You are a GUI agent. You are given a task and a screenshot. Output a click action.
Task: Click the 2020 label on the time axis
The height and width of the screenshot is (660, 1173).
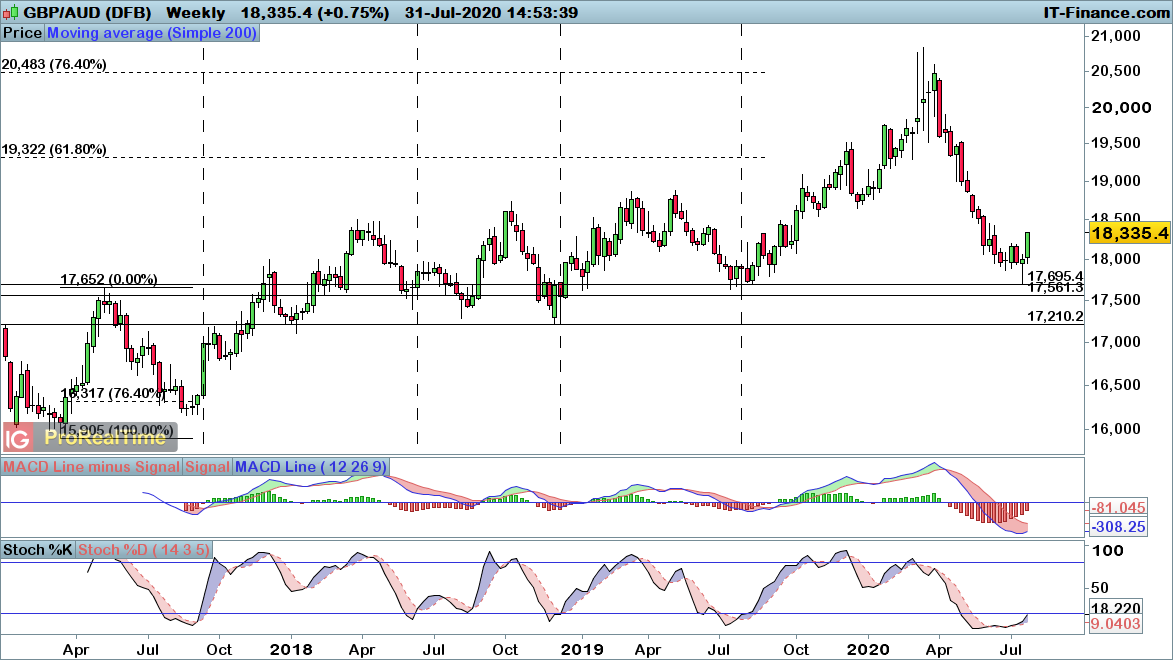[869, 650]
